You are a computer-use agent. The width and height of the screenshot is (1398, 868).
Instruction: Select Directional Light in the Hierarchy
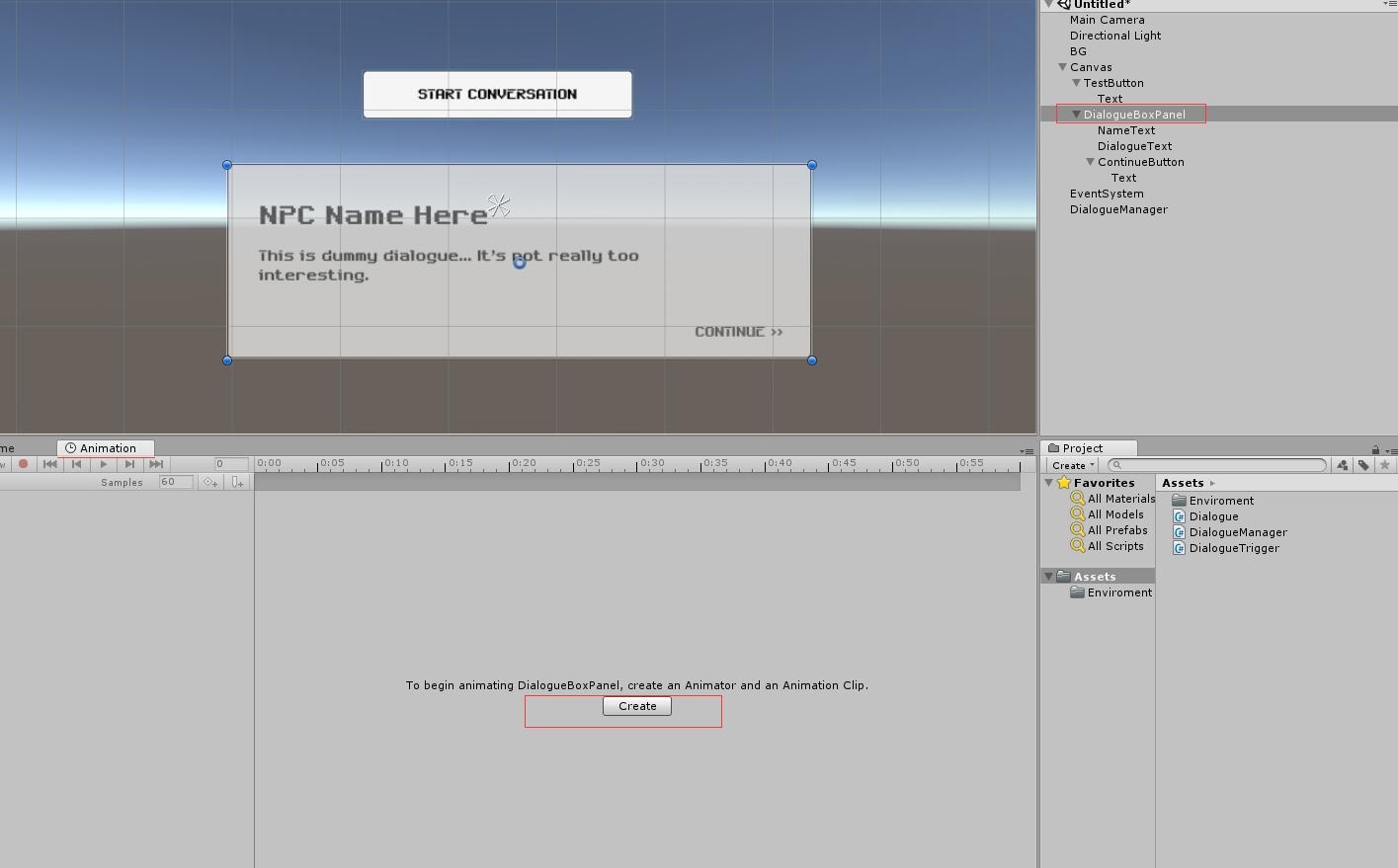[1115, 36]
